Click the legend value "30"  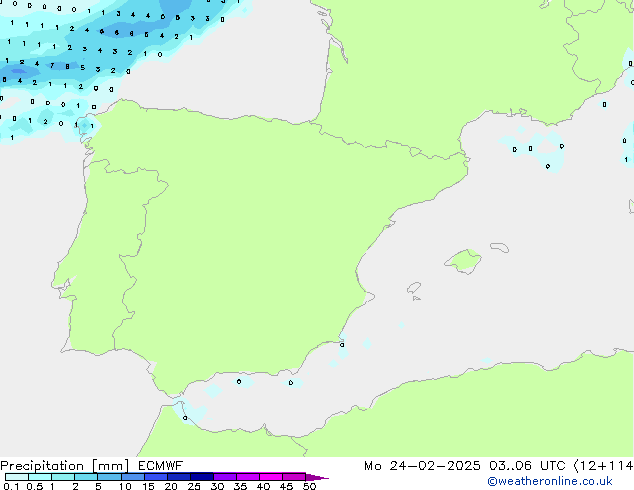pos(217,486)
